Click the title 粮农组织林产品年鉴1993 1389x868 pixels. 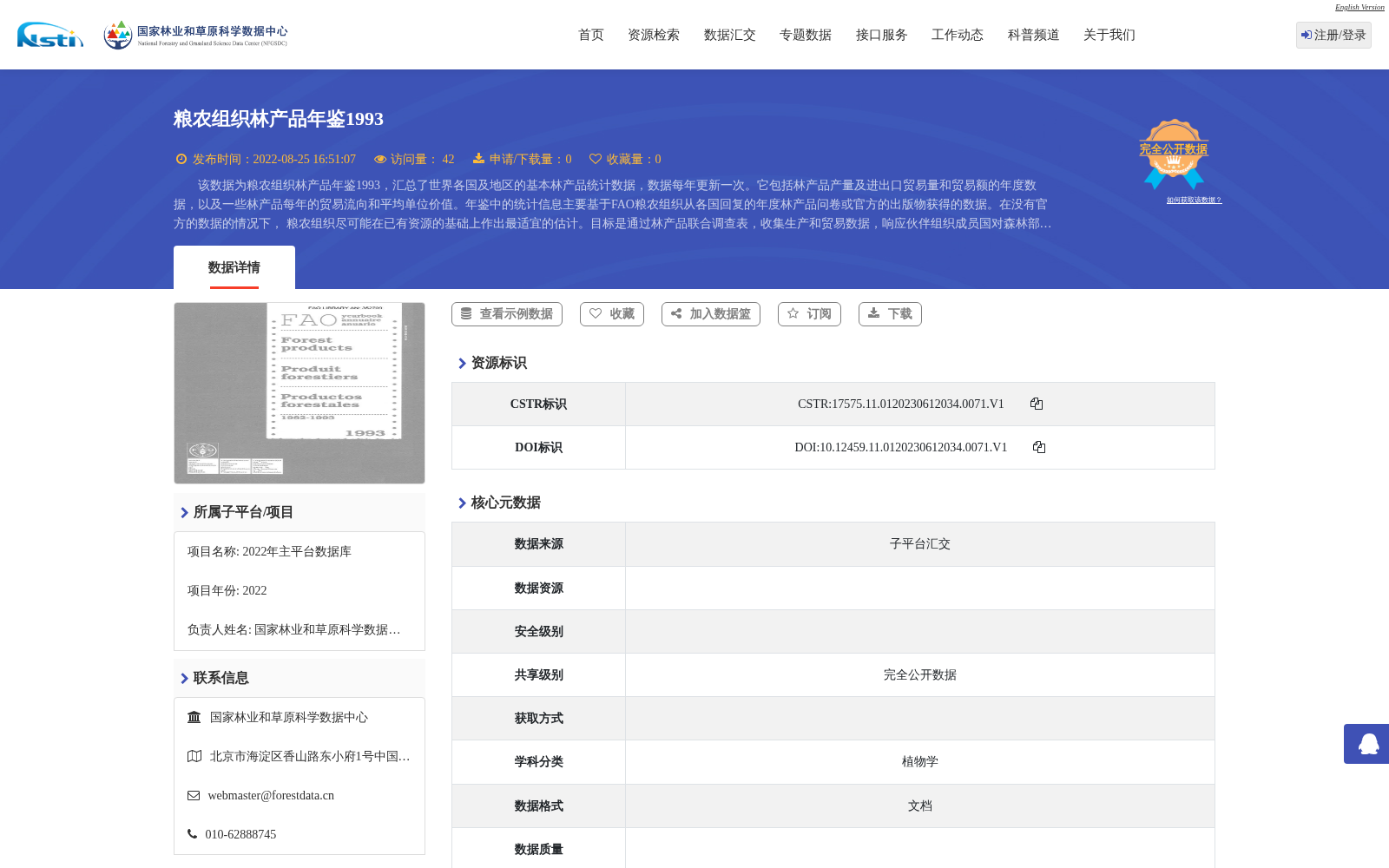pyautogui.click(x=279, y=119)
